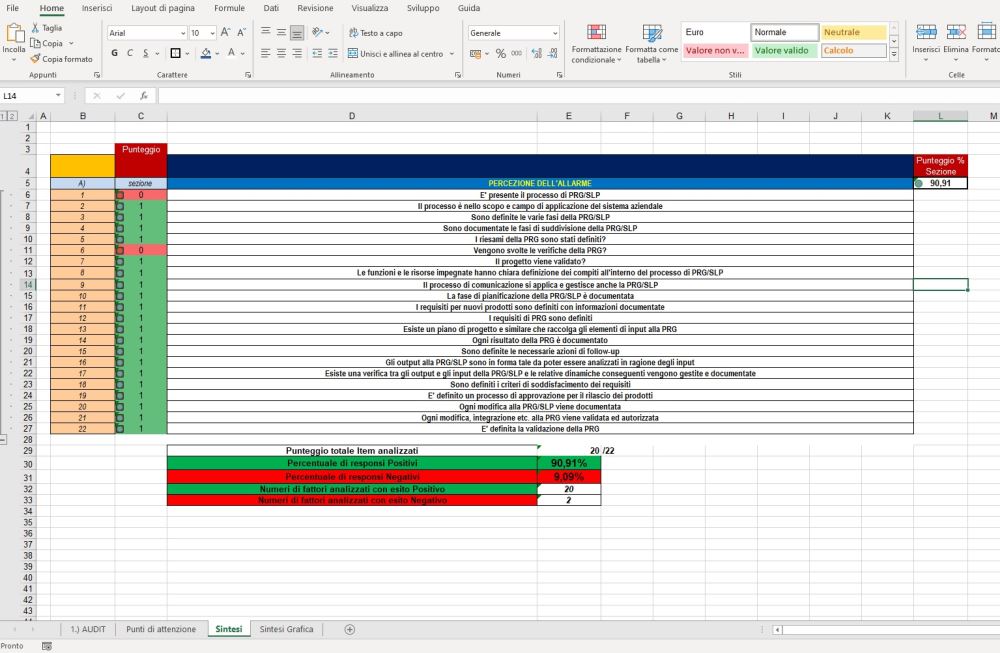Apply the Valore valido cell style
Image resolution: width=1000 pixels, height=653 pixels.
click(783, 51)
